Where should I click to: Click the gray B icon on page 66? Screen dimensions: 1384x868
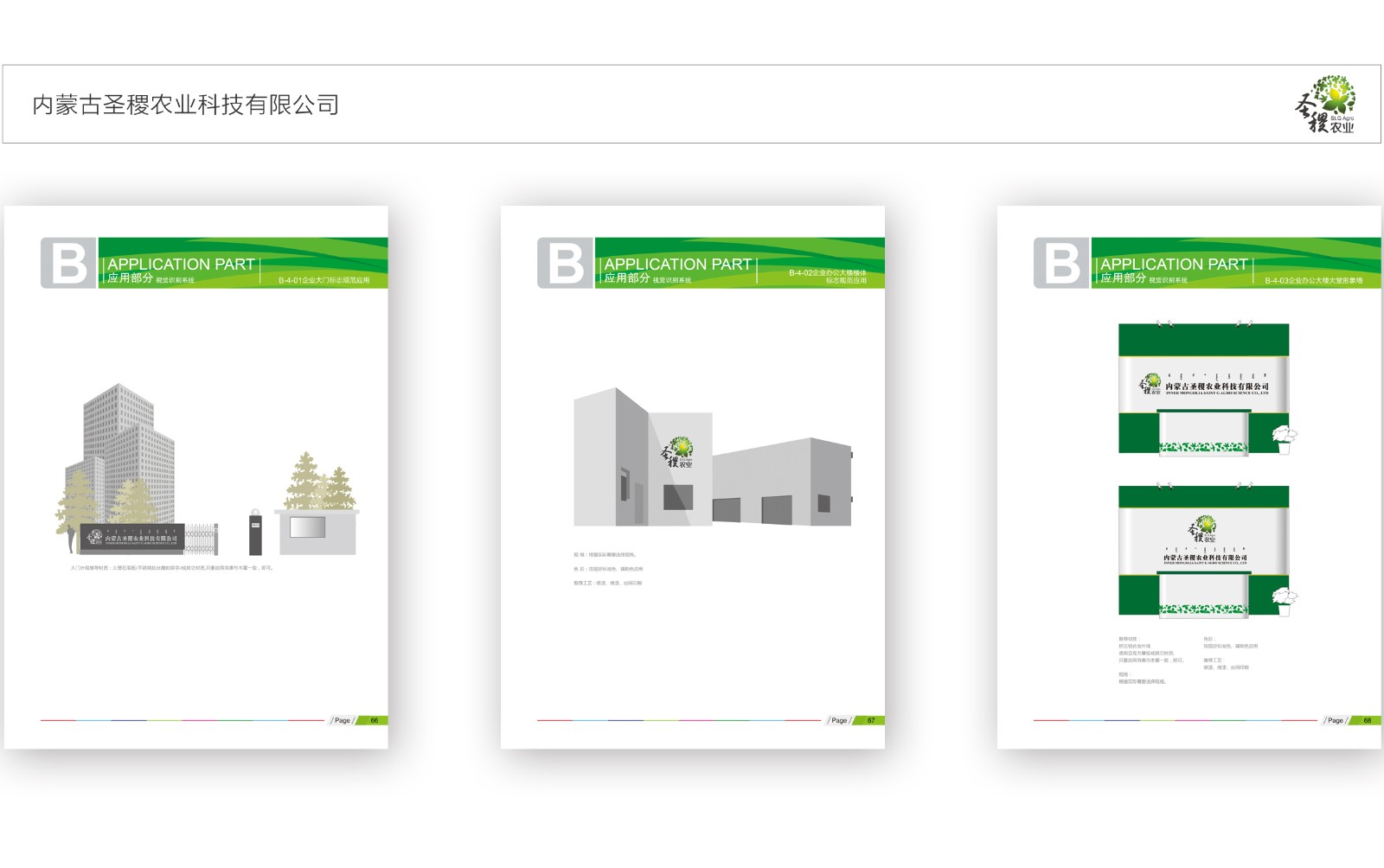(69, 263)
